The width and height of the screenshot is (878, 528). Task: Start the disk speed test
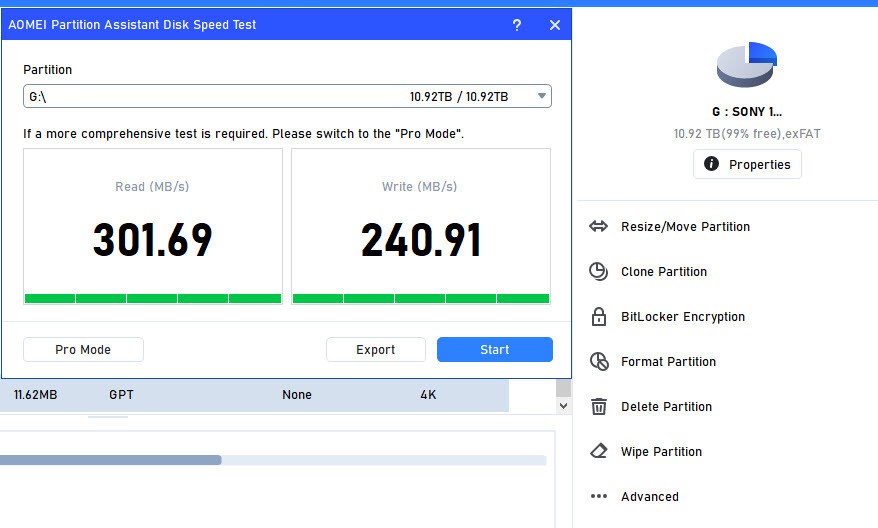494,350
